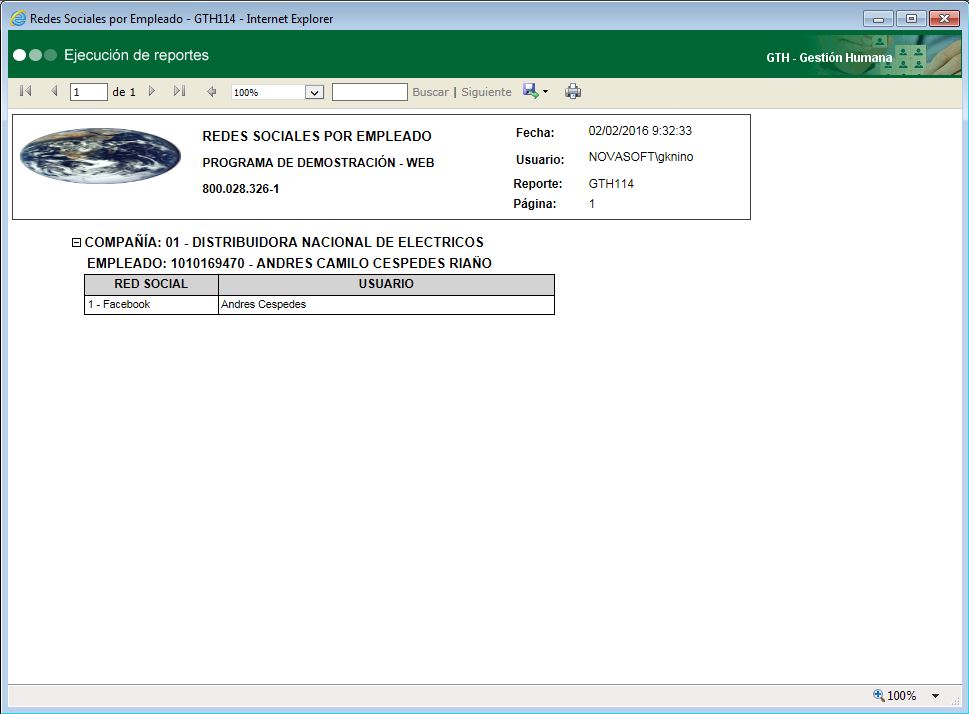Go to the first page of the report
Screen dimensions: 969x714
click(x=24, y=91)
